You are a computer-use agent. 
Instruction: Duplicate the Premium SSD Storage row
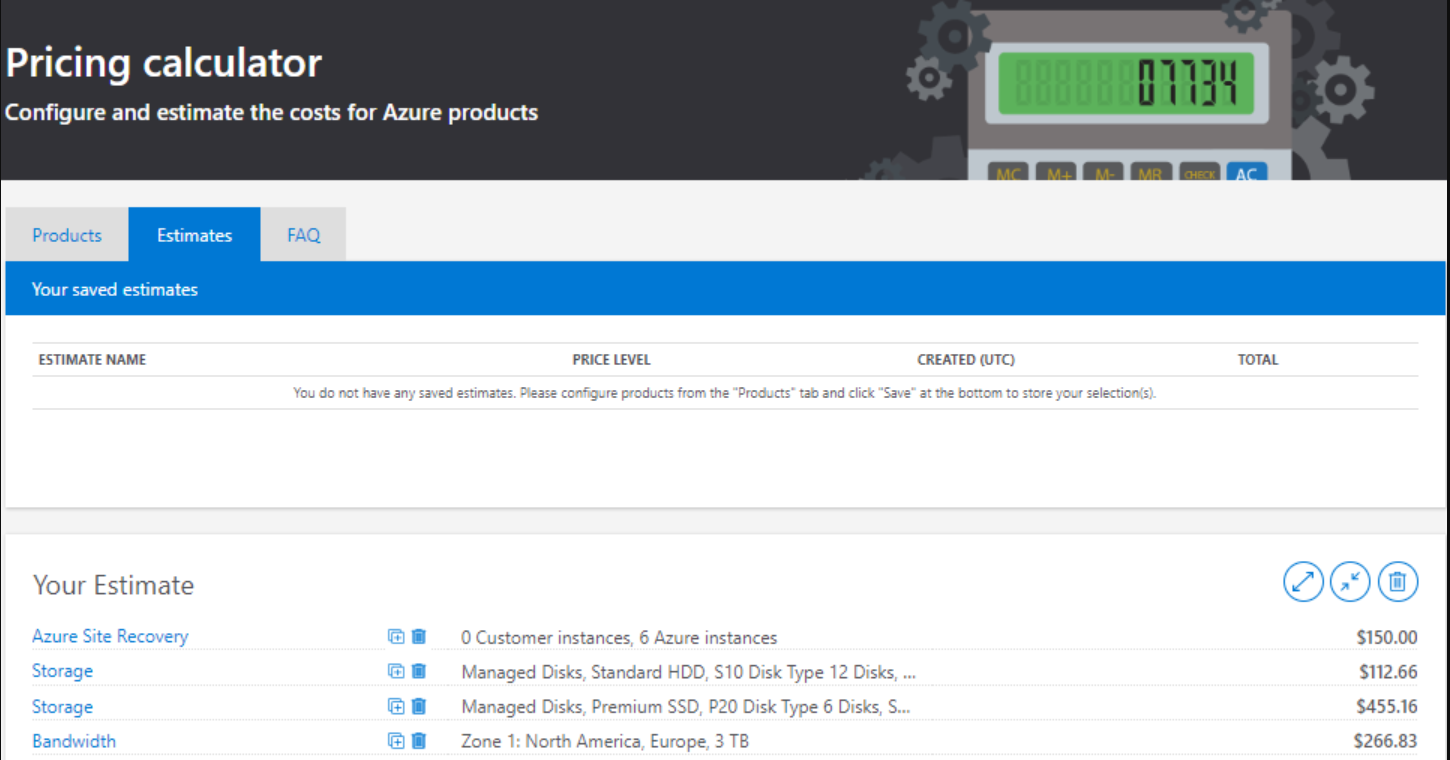pyautogui.click(x=396, y=706)
